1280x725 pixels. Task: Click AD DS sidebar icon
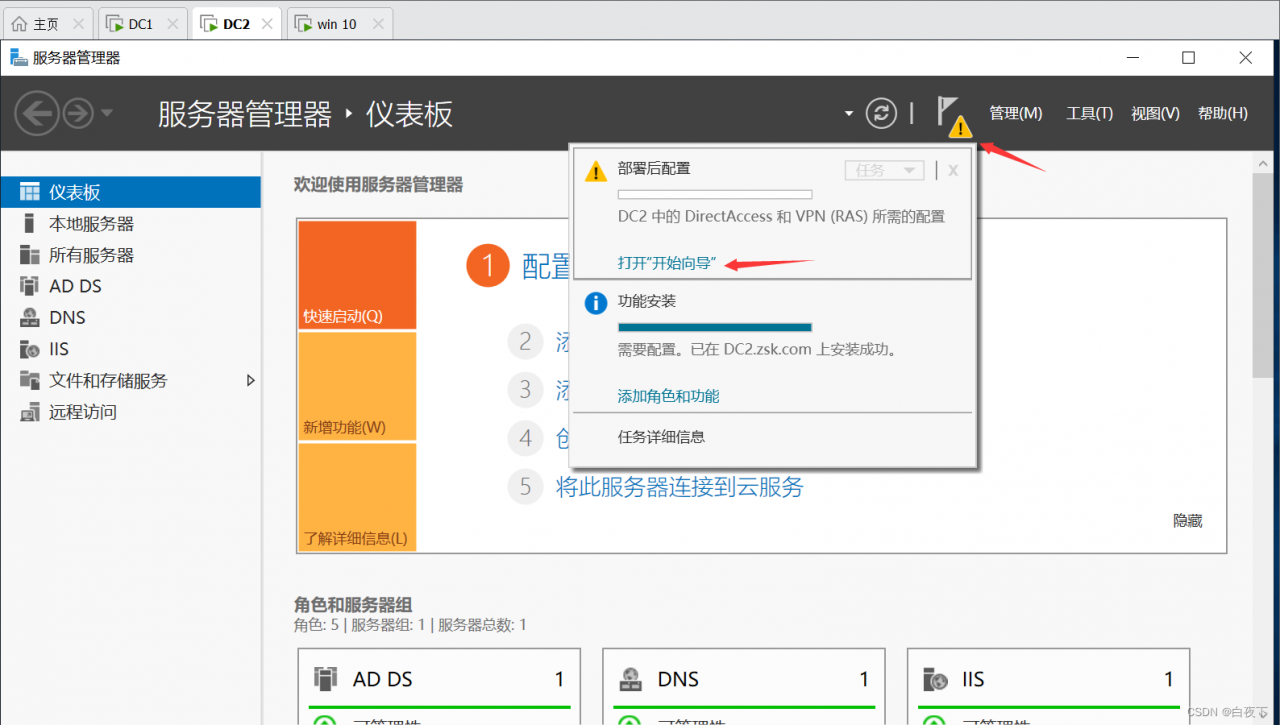tap(30, 286)
